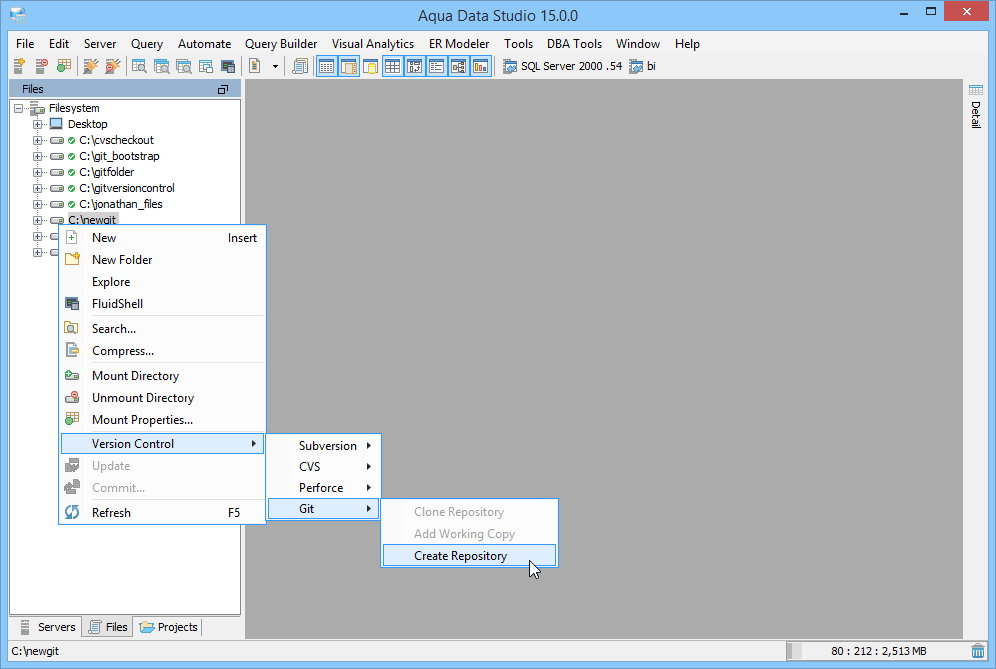The image size is (996, 669).
Task: Click the trash can garbage-collect icon in status bar
Action: tap(978, 651)
